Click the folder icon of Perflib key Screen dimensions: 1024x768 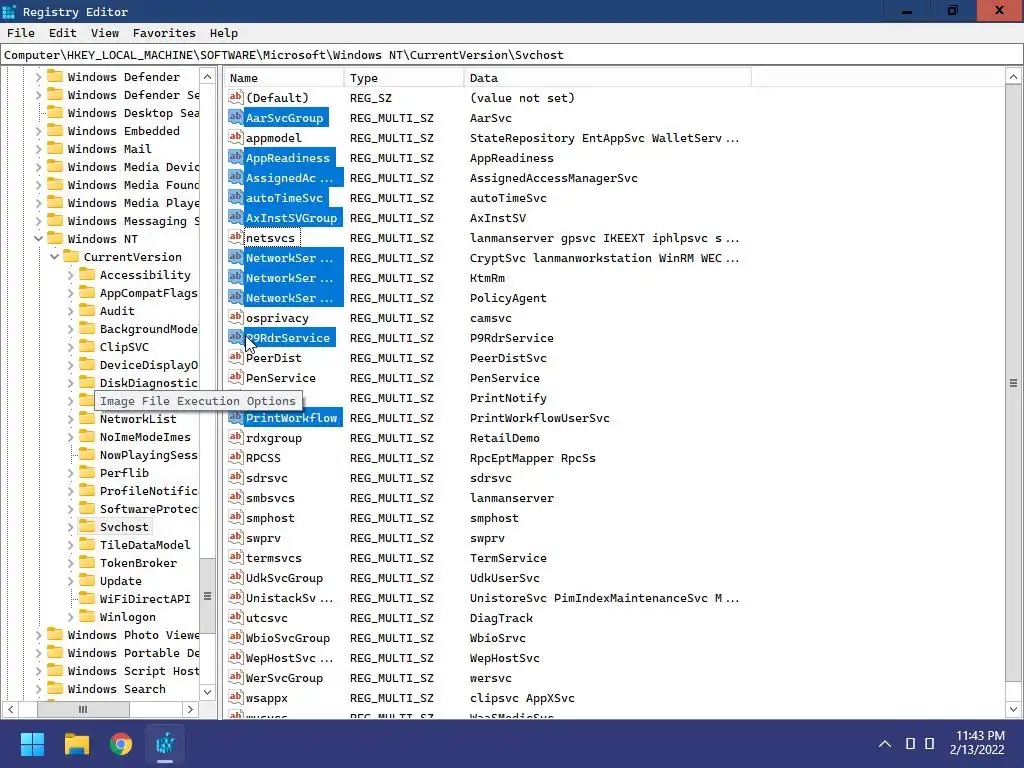point(87,472)
